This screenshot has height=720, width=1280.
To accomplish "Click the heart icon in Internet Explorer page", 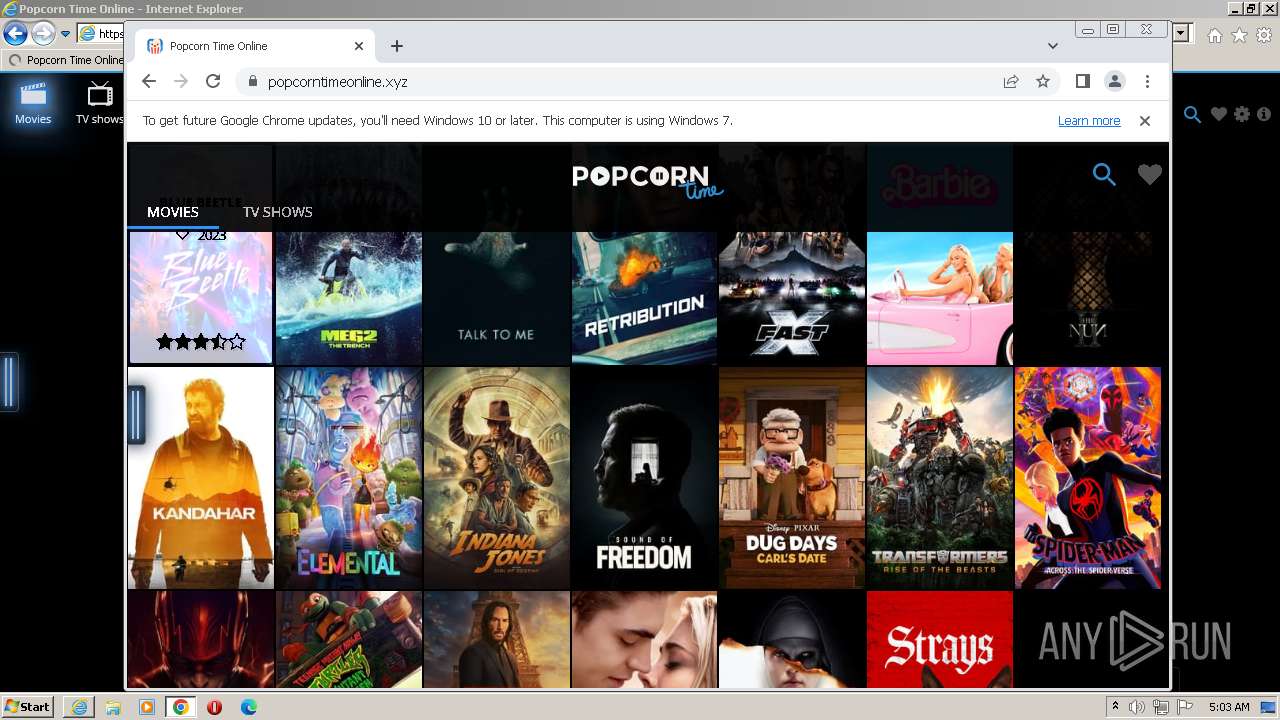I will [x=1218, y=114].
